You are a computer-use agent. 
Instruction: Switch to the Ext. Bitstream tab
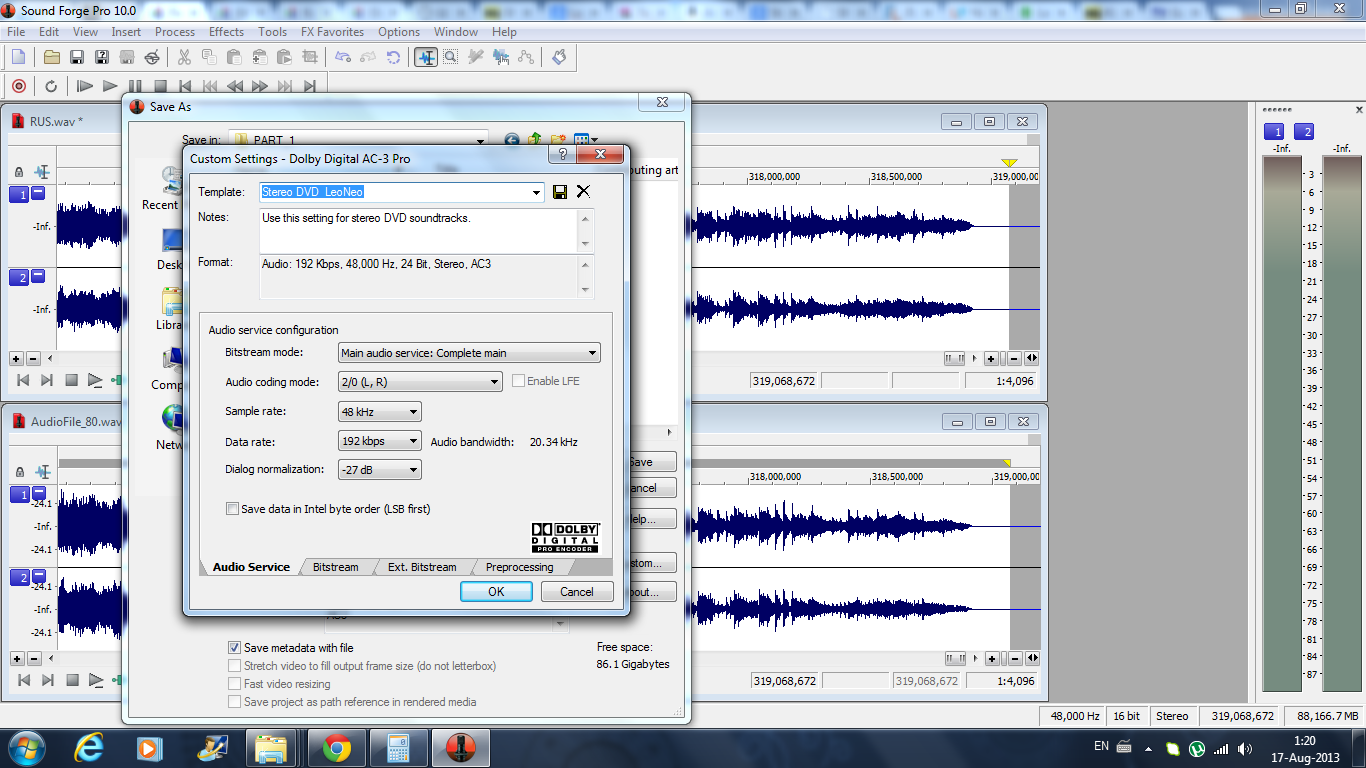pos(422,567)
